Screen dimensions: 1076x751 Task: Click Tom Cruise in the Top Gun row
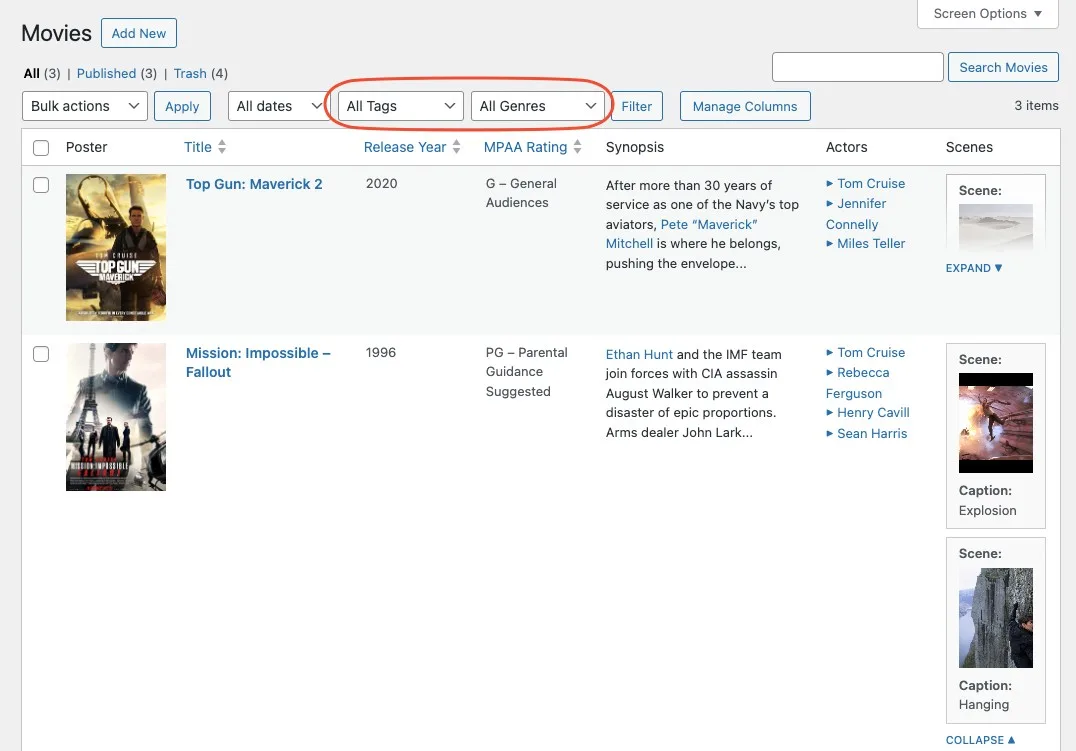coord(871,183)
